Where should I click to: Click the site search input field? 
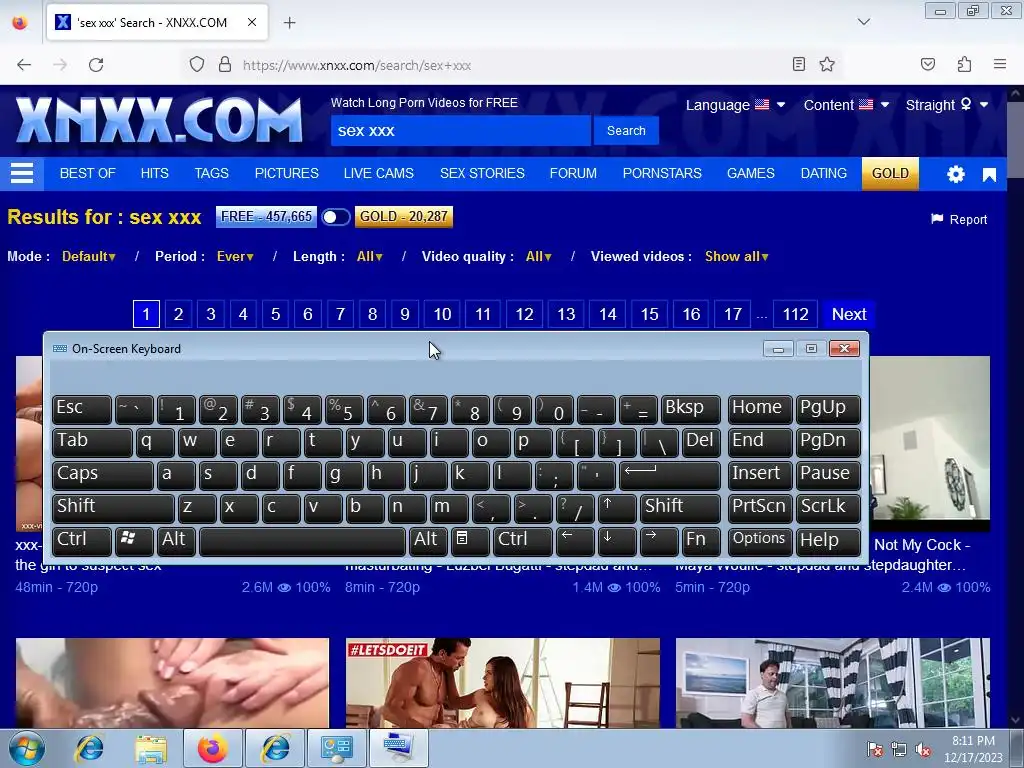pyautogui.click(x=460, y=131)
